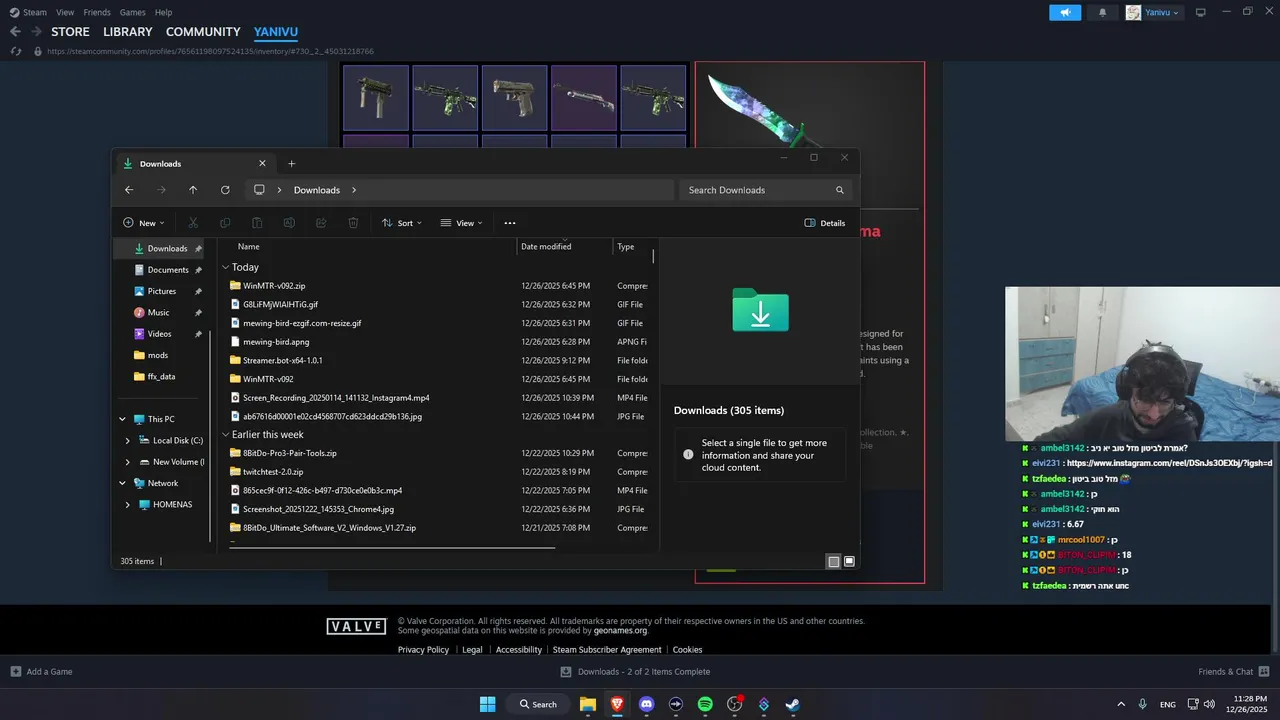Collapse the This PC tree node
This screenshot has width=1280, height=720.
coord(123,419)
